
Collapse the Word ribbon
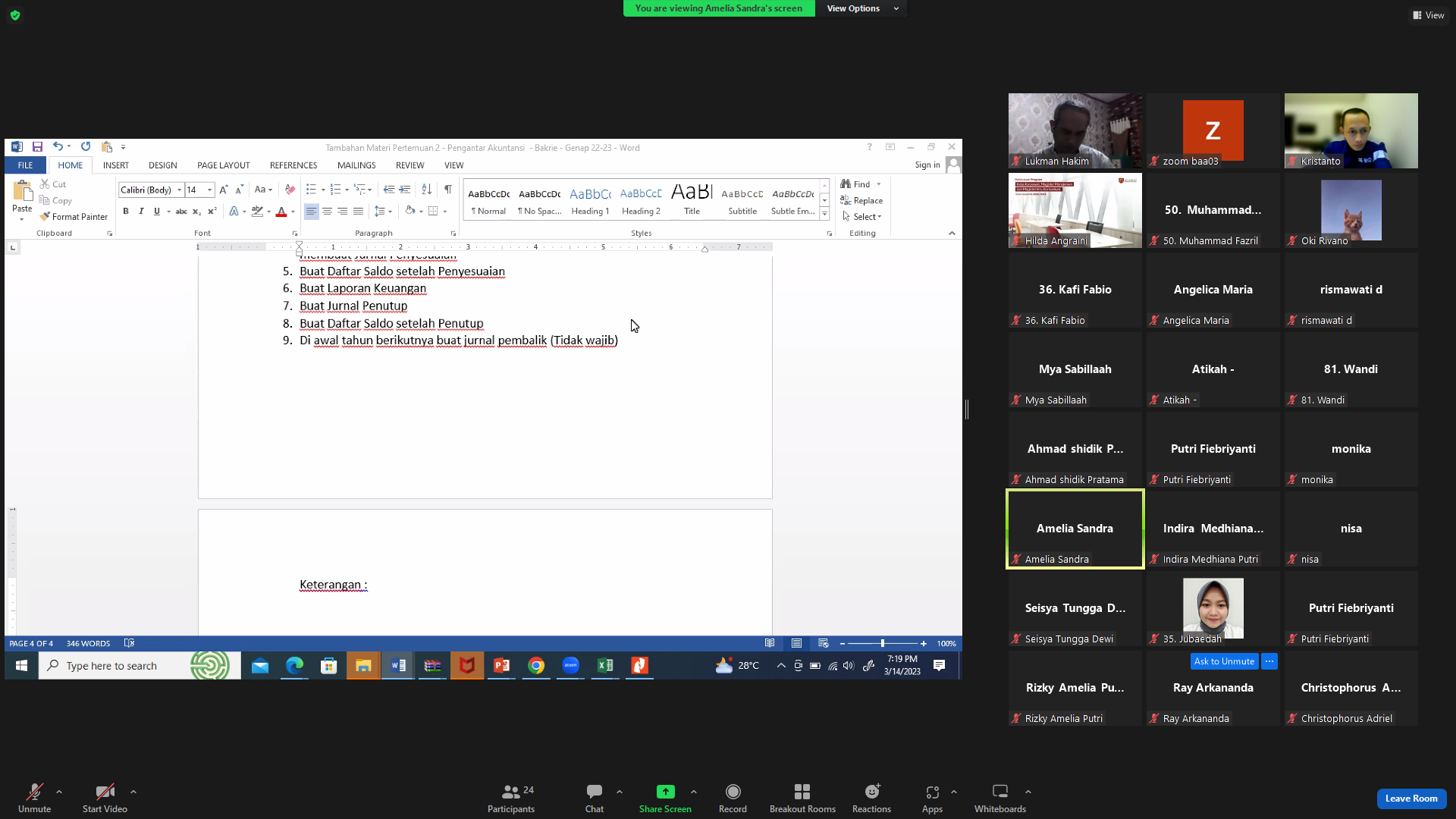pos(952,234)
